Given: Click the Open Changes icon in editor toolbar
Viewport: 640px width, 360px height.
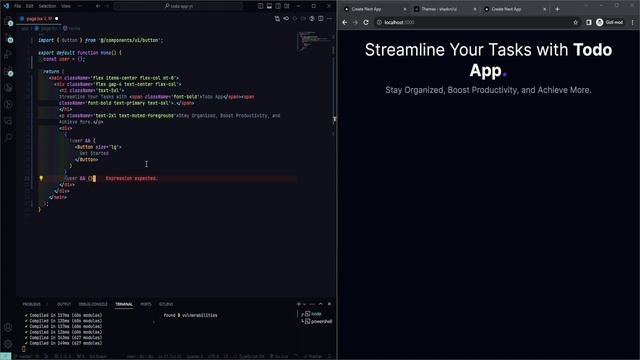Looking at the screenshot, I should click(277, 19).
